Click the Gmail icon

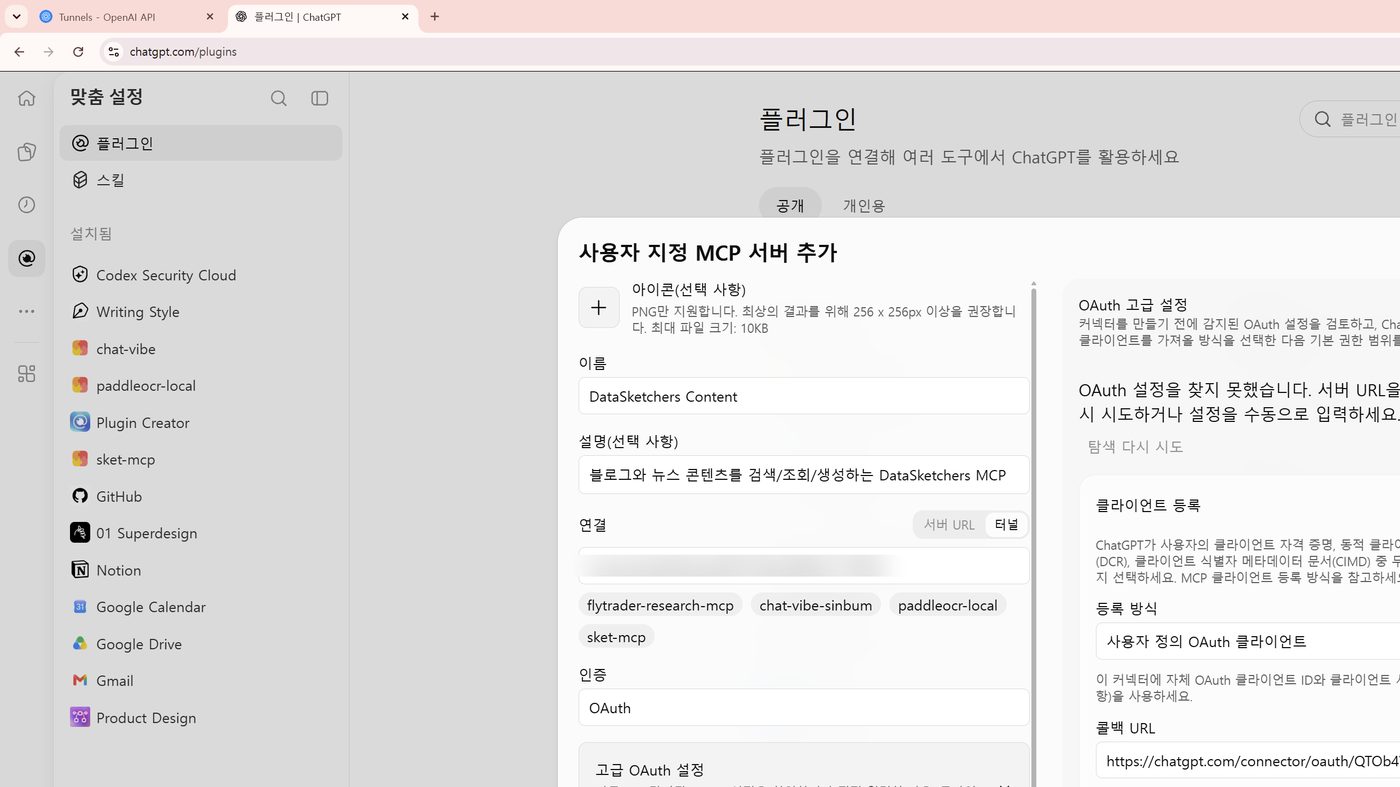click(x=80, y=680)
